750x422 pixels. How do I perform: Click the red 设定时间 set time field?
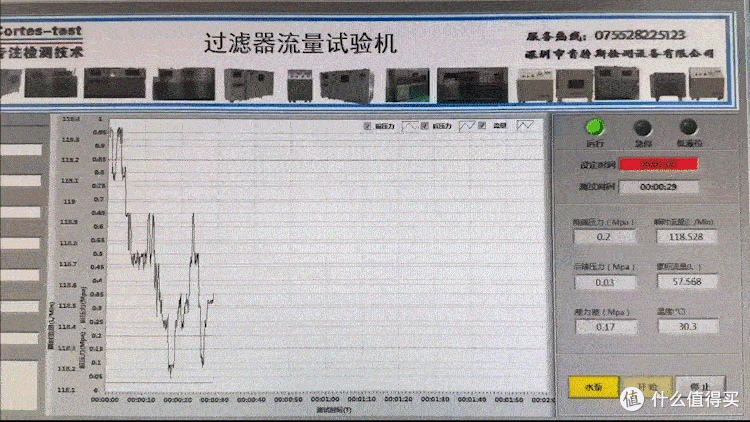pyautogui.click(x=659, y=165)
